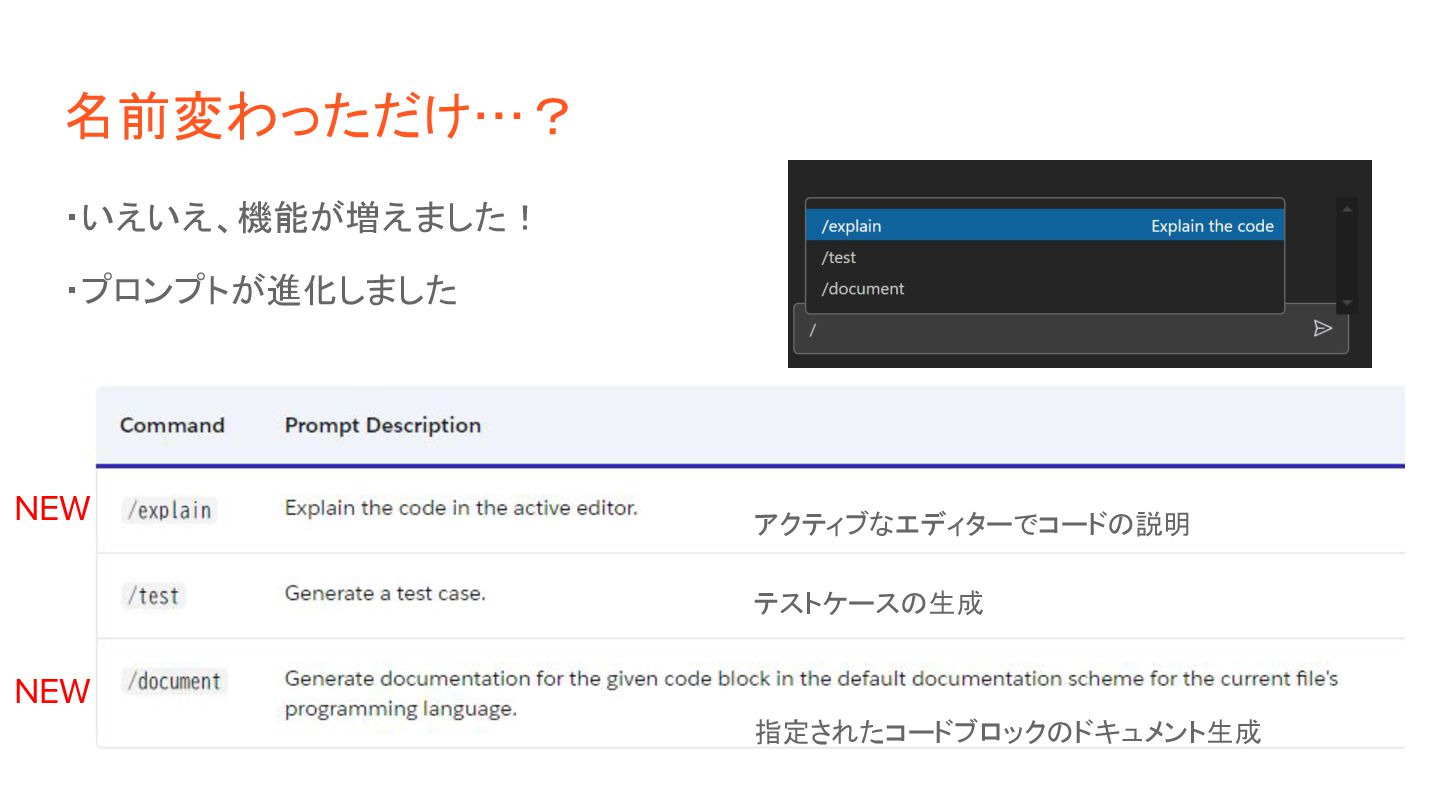1440x810 pixels.
Task: Click the NEW label beside /explain
Action: click(x=53, y=509)
